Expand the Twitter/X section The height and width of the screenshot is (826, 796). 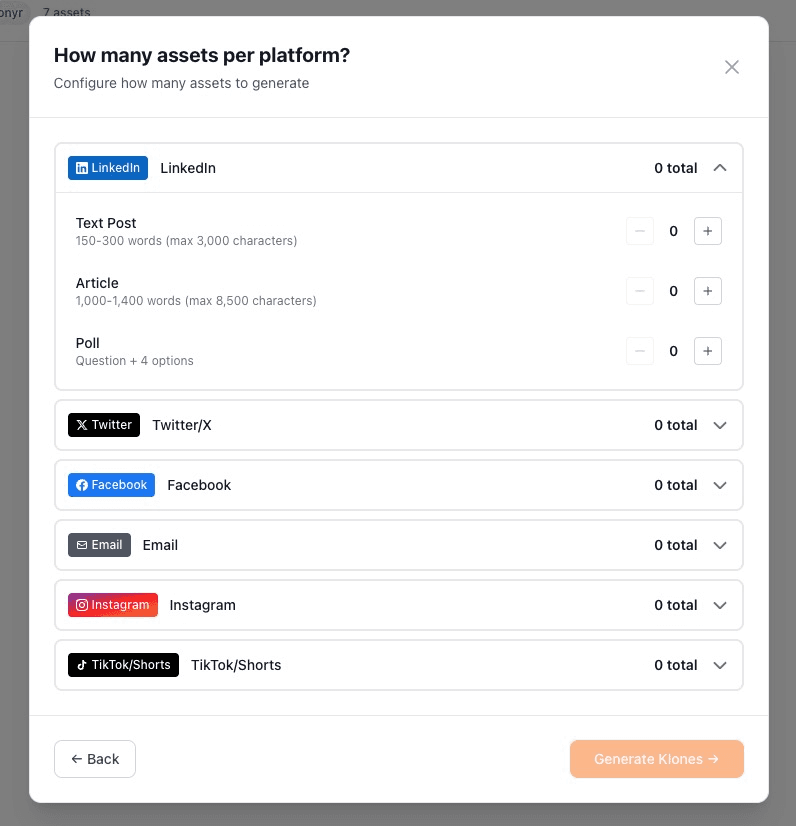tap(720, 425)
